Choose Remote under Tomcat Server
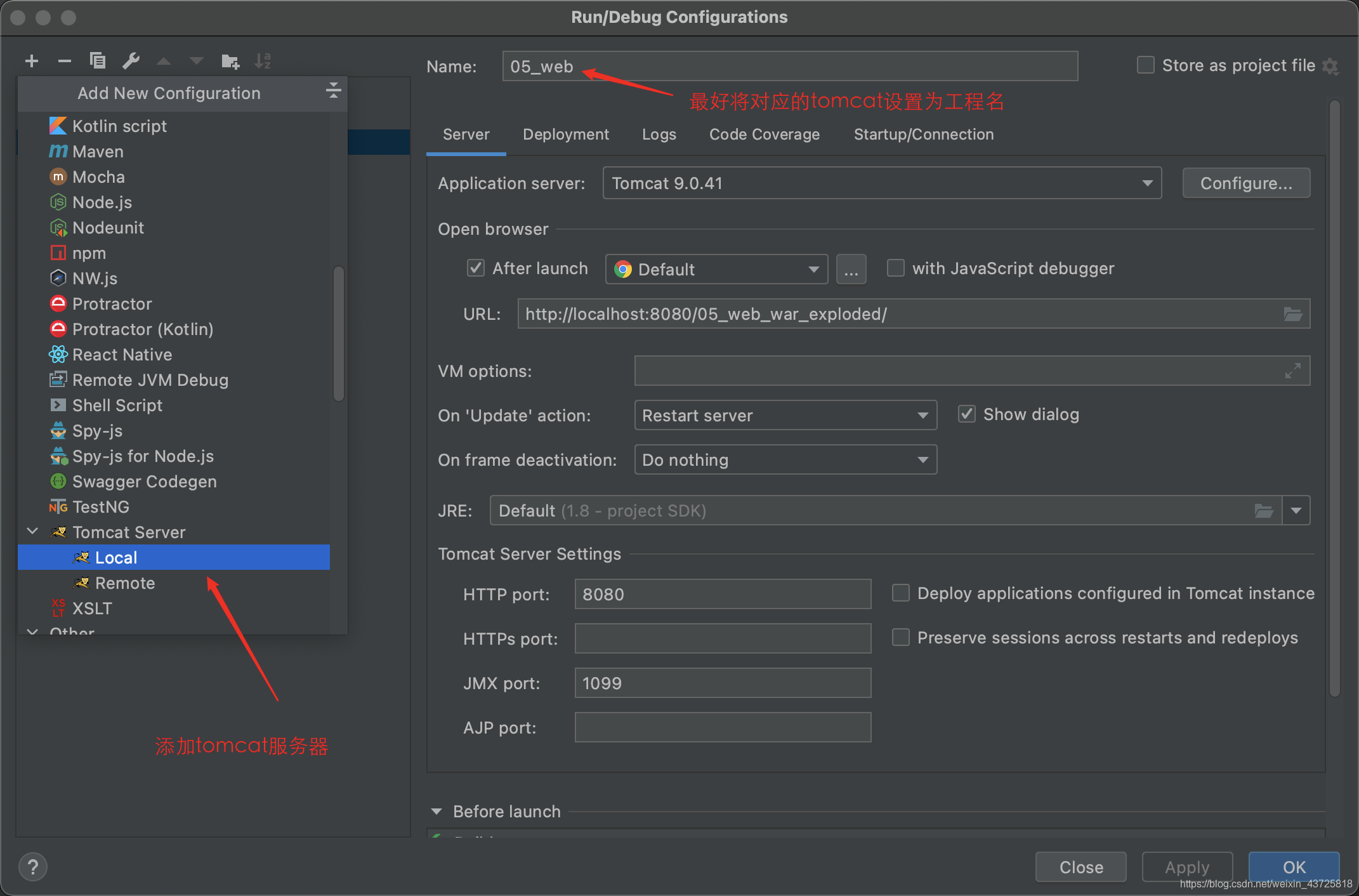 pyautogui.click(x=174, y=583)
